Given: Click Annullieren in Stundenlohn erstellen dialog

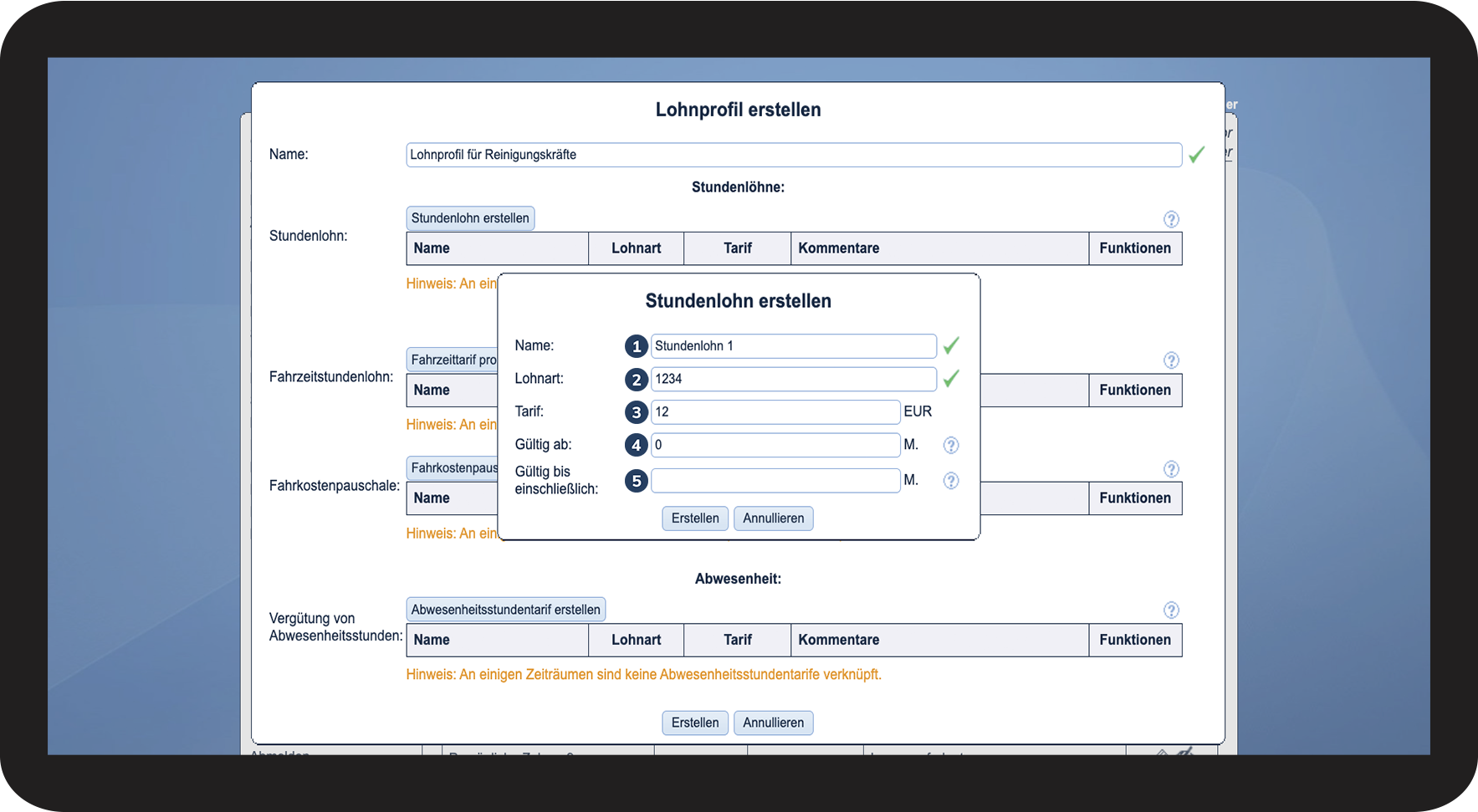Looking at the screenshot, I should (774, 518).
